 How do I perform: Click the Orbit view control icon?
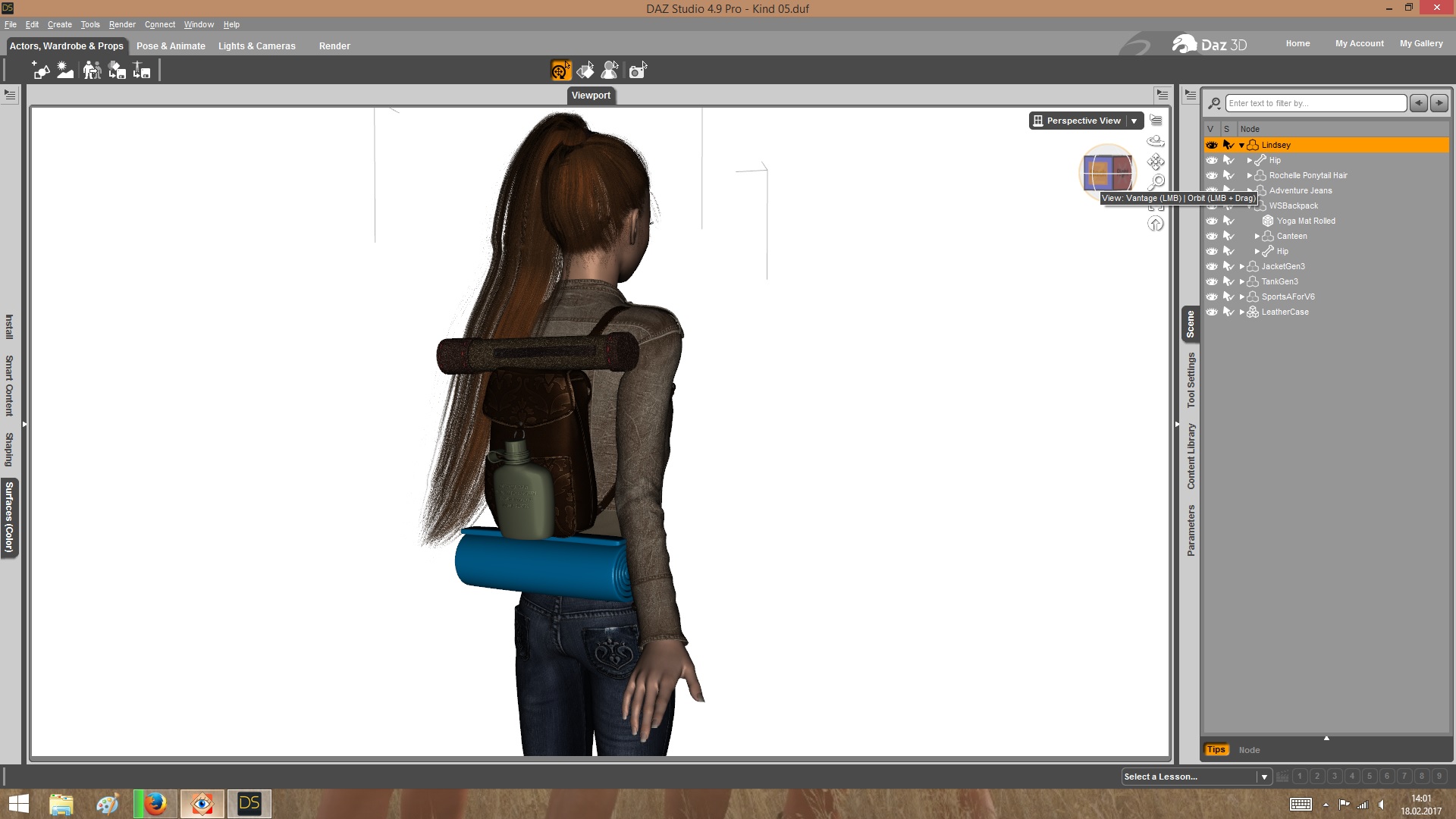[1156, 141]
